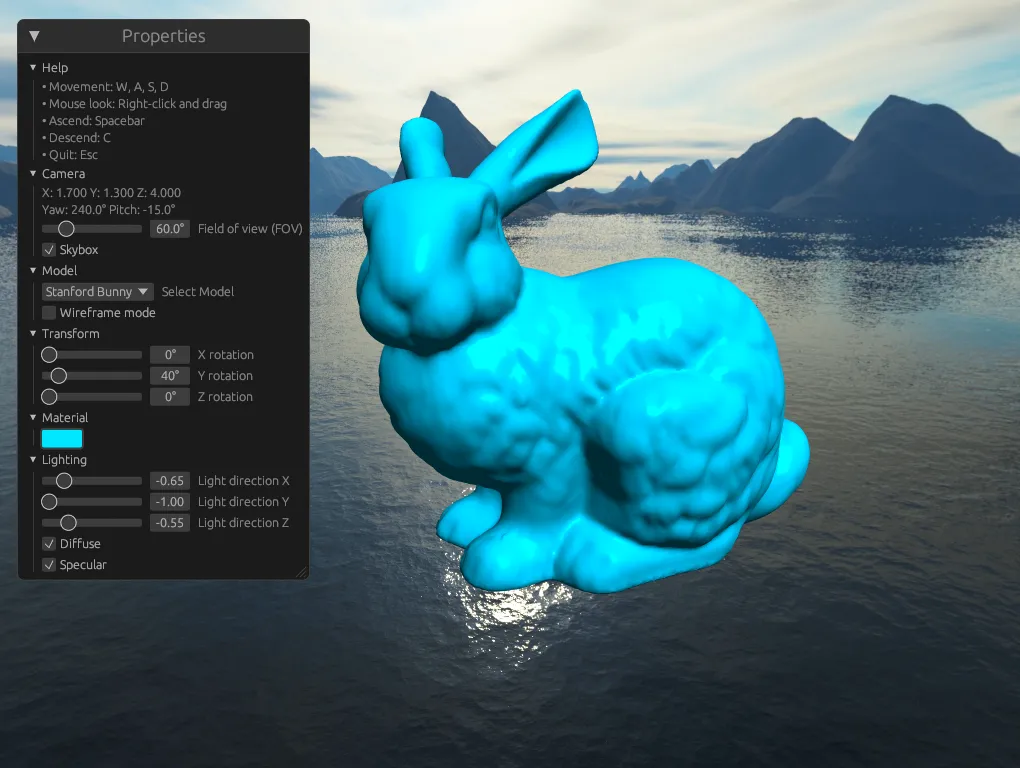Collapse the Material section
The image size is (1020, 768).
click(34, 417)
